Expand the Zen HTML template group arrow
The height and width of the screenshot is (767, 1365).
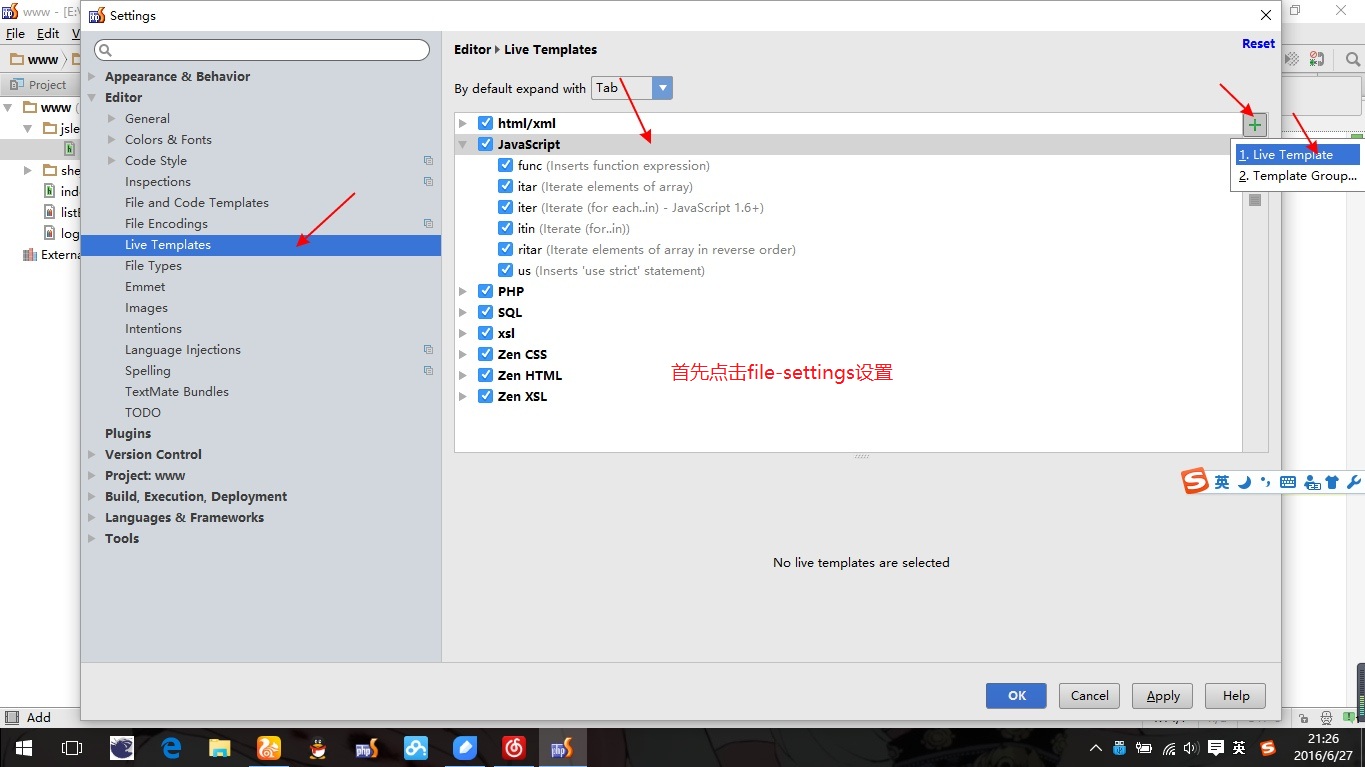pos(463,375)
